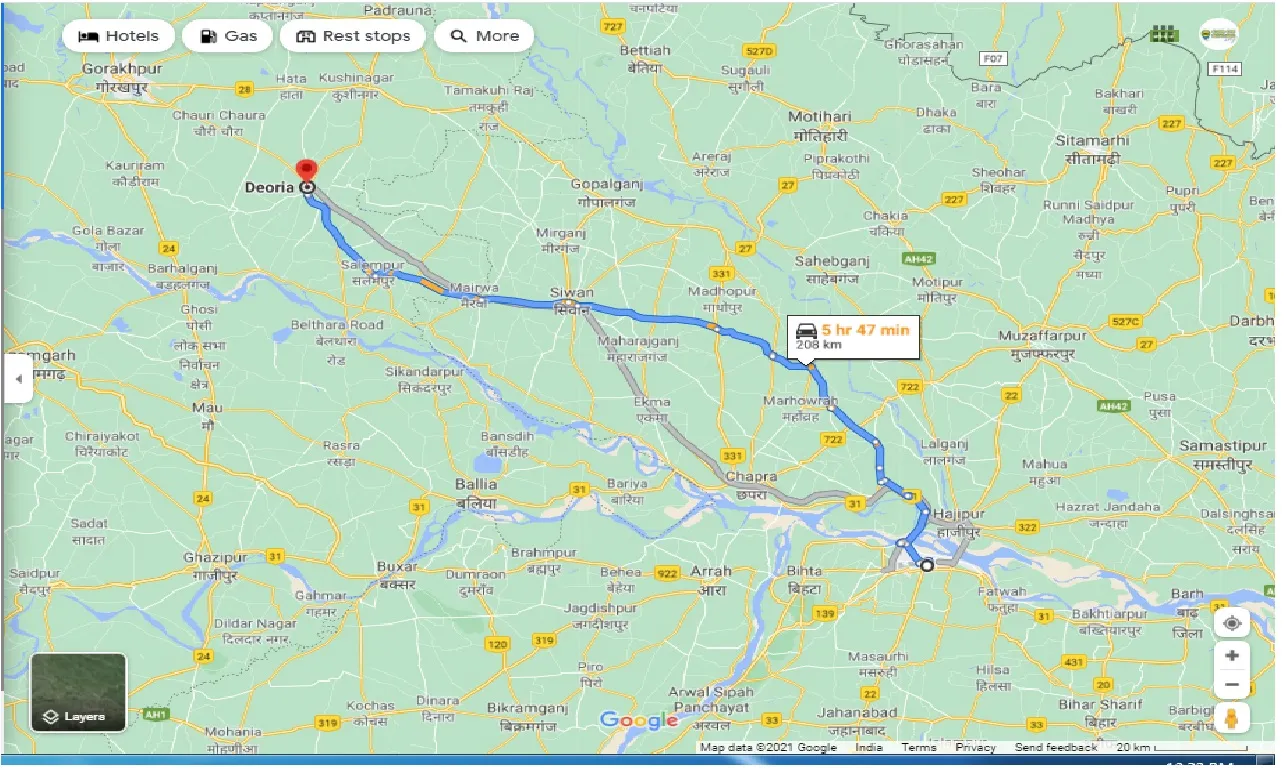Viewport: 1284px width, 770px height.
Task: Click the Send feedback link
Action: (x=1055, y=747)
